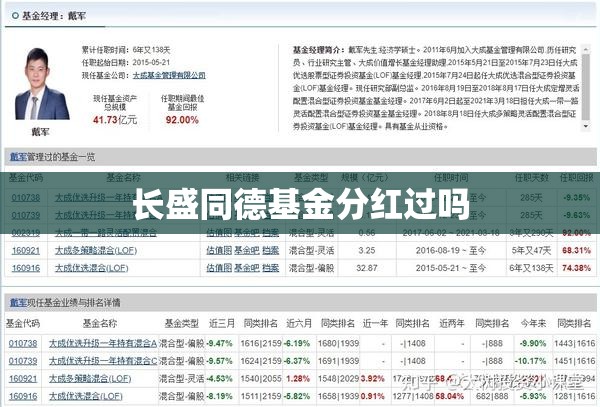
Task: Click the circle bullet icon before 基金经理：戴军
Action: 15,16
